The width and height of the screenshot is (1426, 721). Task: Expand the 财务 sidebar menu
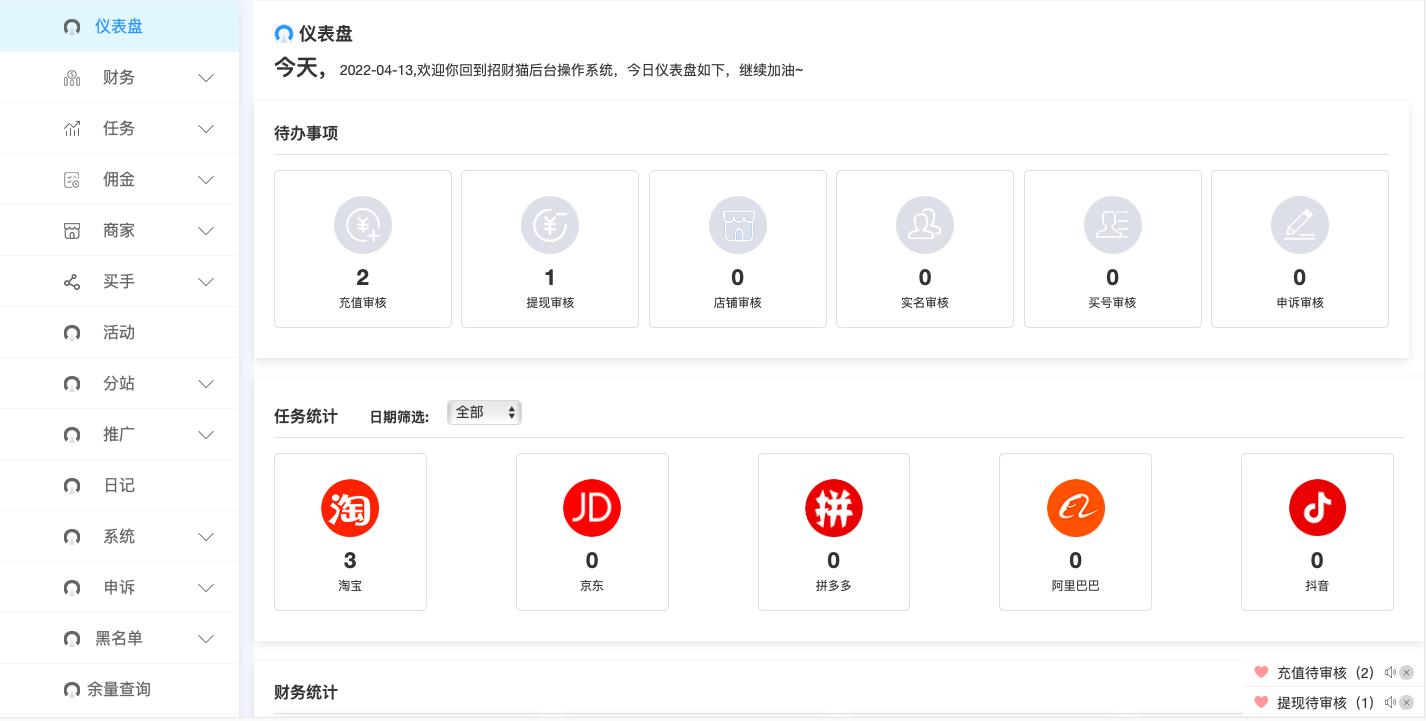(119, 77)
